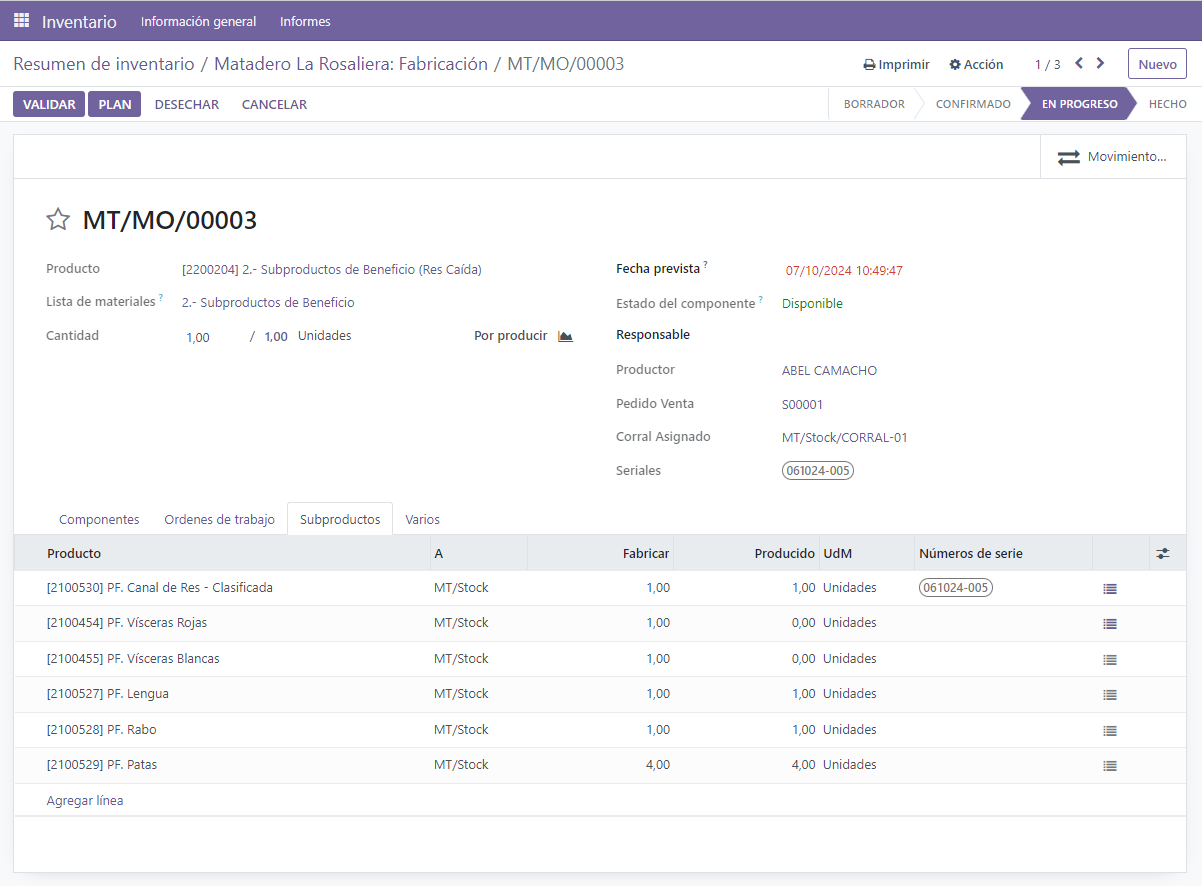Screen dimensions: 1202x886
Task: Set the status to HECHO stage
Action: click(1167, 104)
